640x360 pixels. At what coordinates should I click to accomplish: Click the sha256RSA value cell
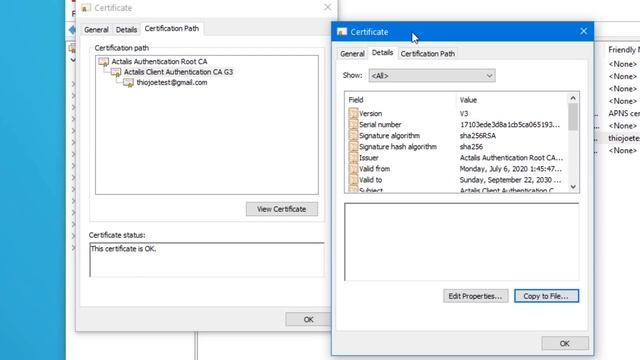[x=478, y=136]
